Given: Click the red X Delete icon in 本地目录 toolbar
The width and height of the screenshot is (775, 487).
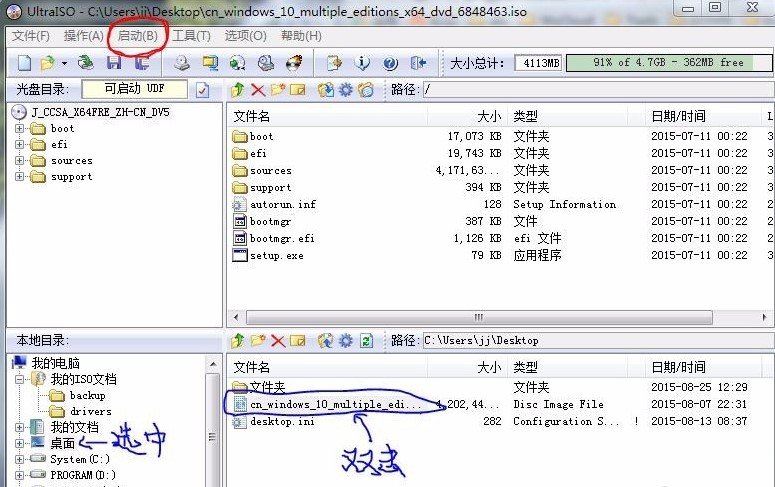Looking at the screenshot, I should (278, 341).
